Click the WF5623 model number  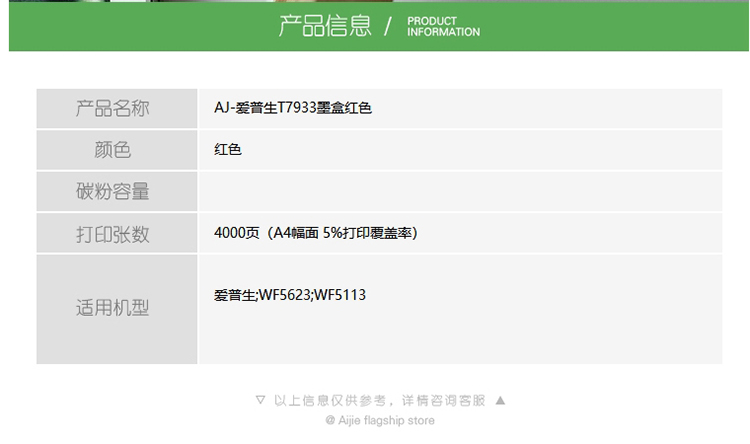(286, 295)
